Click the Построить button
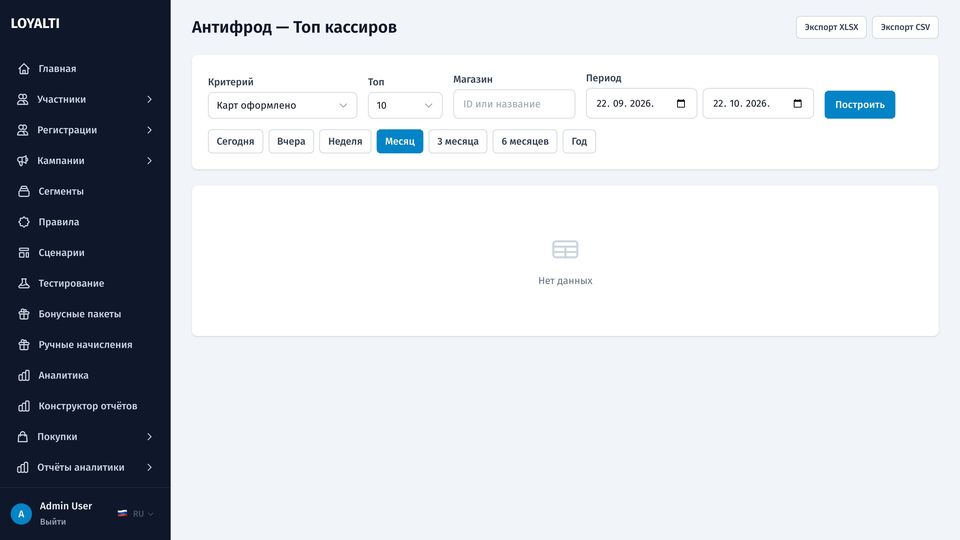The width and height of the screenshot is (960, 540). (x=860, y=105)
